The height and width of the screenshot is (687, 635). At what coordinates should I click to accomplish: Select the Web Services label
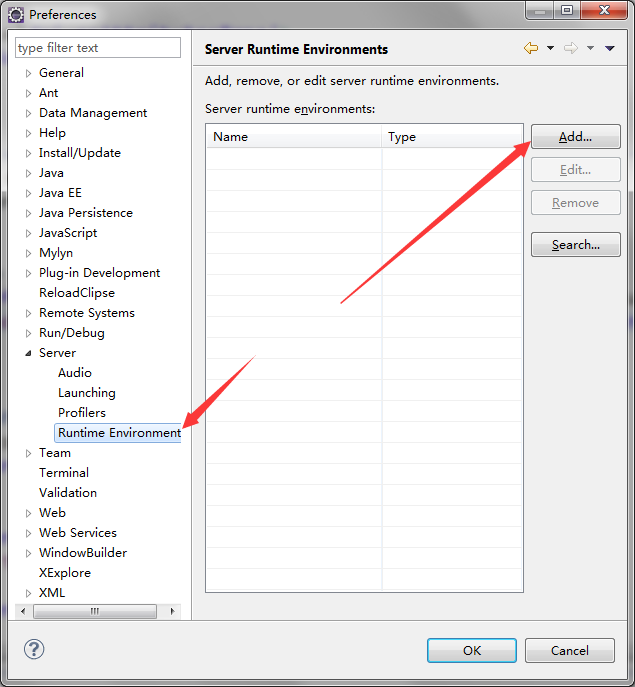(78, 533)
